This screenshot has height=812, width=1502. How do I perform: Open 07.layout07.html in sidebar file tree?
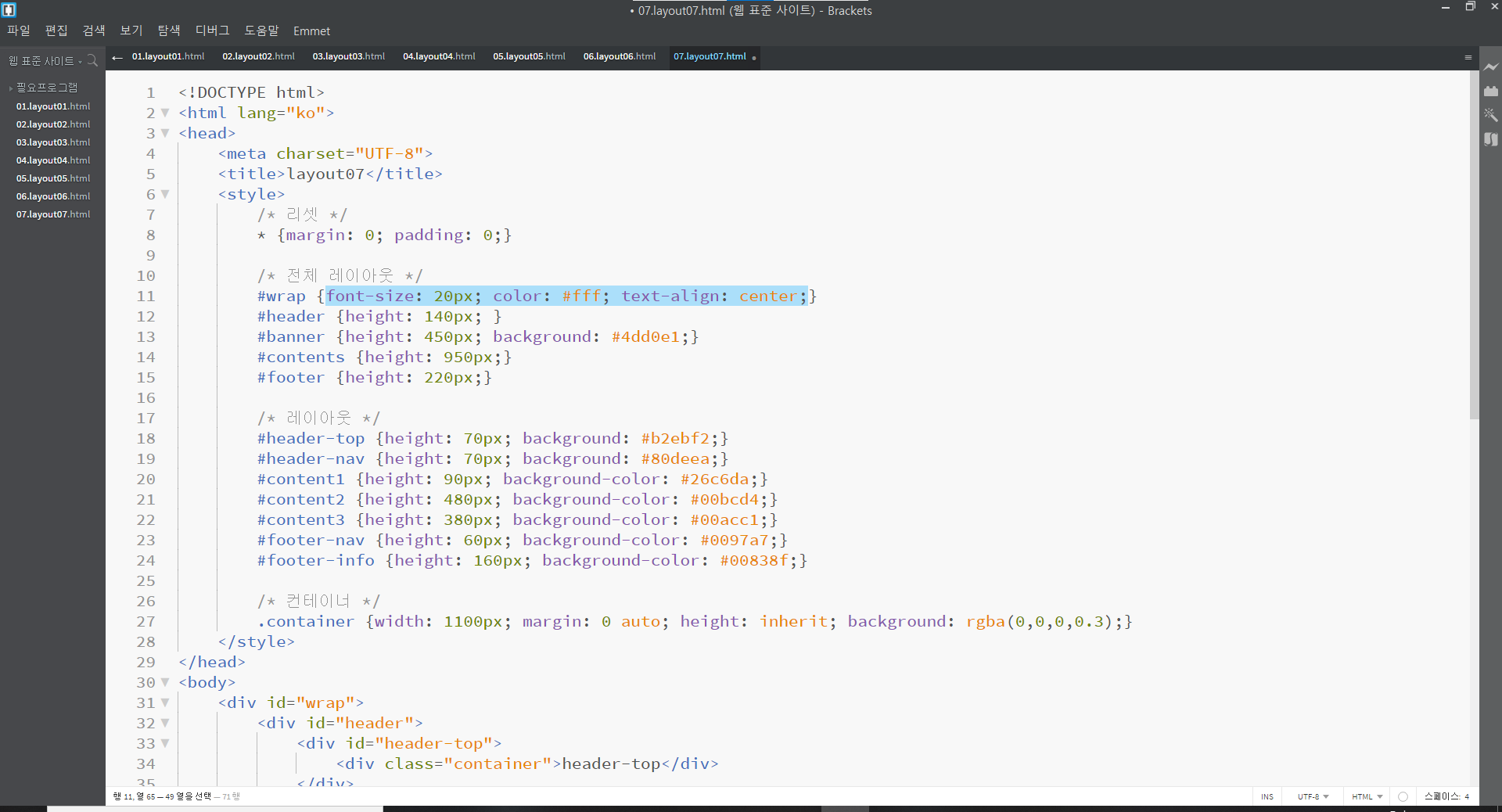pyautogui.click(x=53, y=214)
